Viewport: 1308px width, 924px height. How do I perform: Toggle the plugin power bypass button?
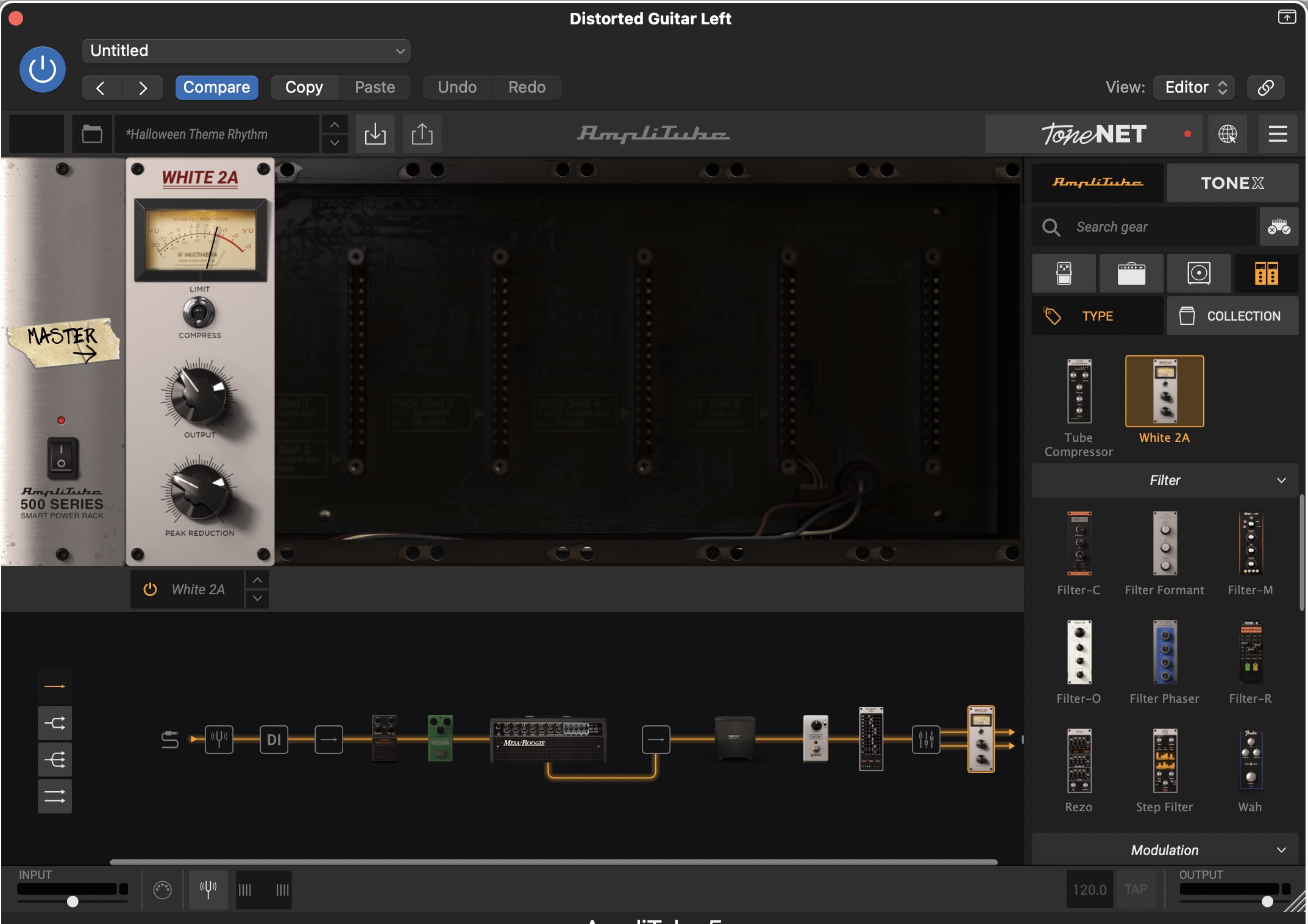click(43, 69)
